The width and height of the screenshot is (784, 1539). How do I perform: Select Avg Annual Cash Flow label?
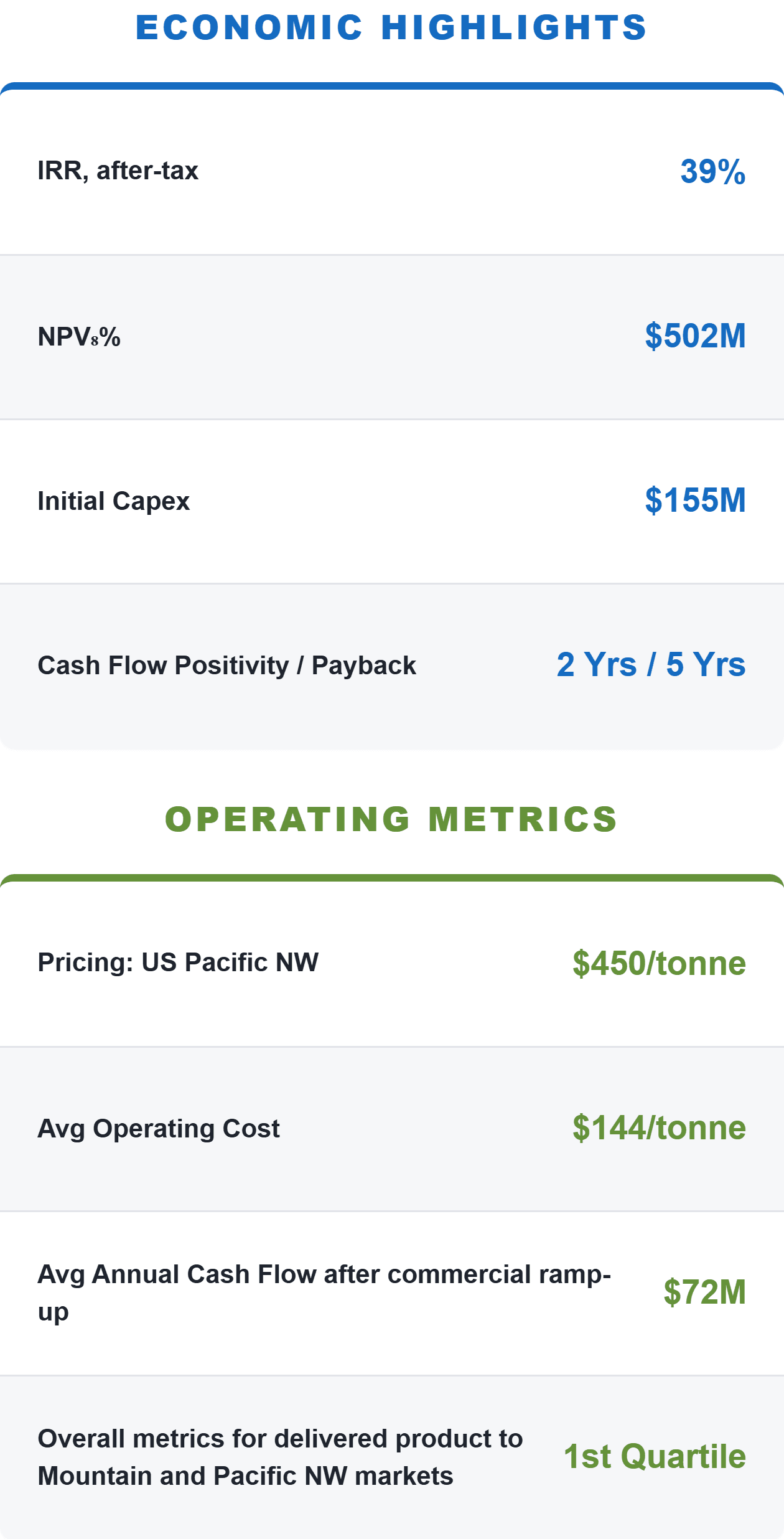click(324, 1293)
